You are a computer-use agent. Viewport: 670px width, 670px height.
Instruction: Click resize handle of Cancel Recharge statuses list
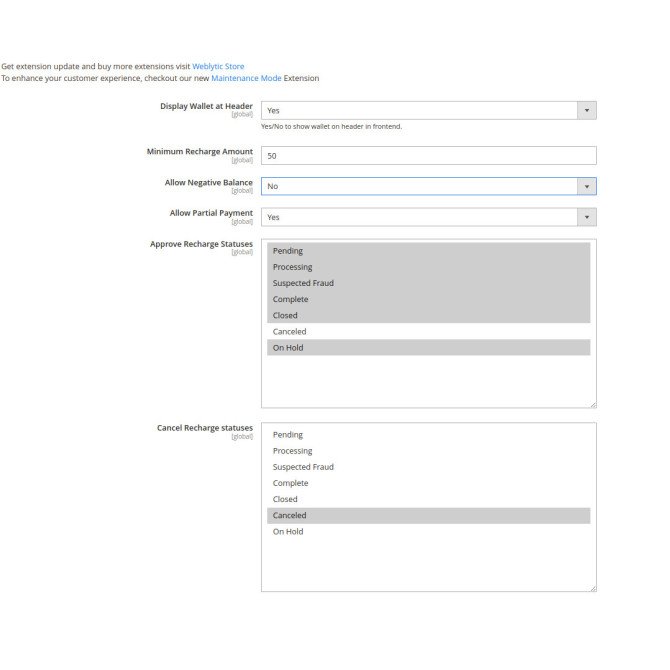[593, 588]
